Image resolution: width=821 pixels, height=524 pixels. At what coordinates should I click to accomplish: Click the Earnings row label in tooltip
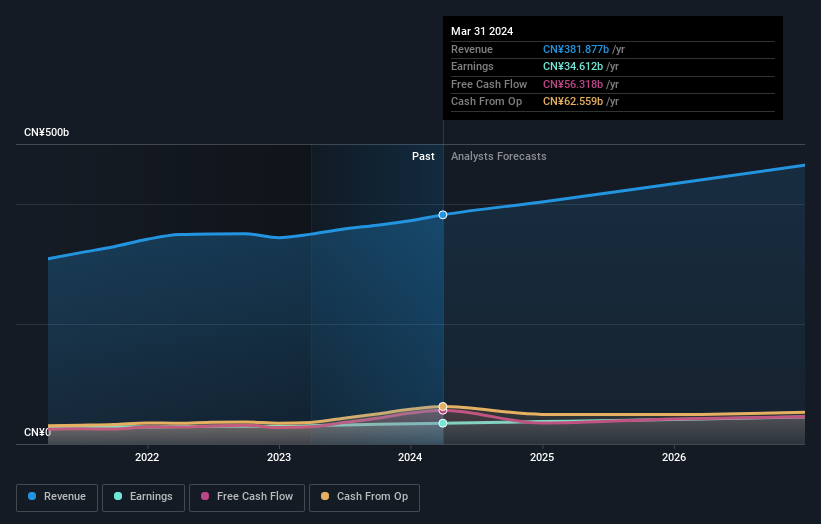(x=472, y=66)
